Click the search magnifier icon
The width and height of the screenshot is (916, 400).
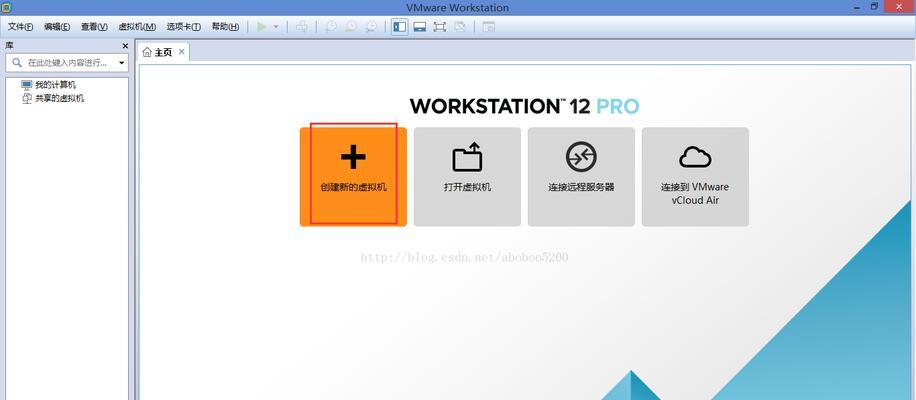click(x=17, y=63)
